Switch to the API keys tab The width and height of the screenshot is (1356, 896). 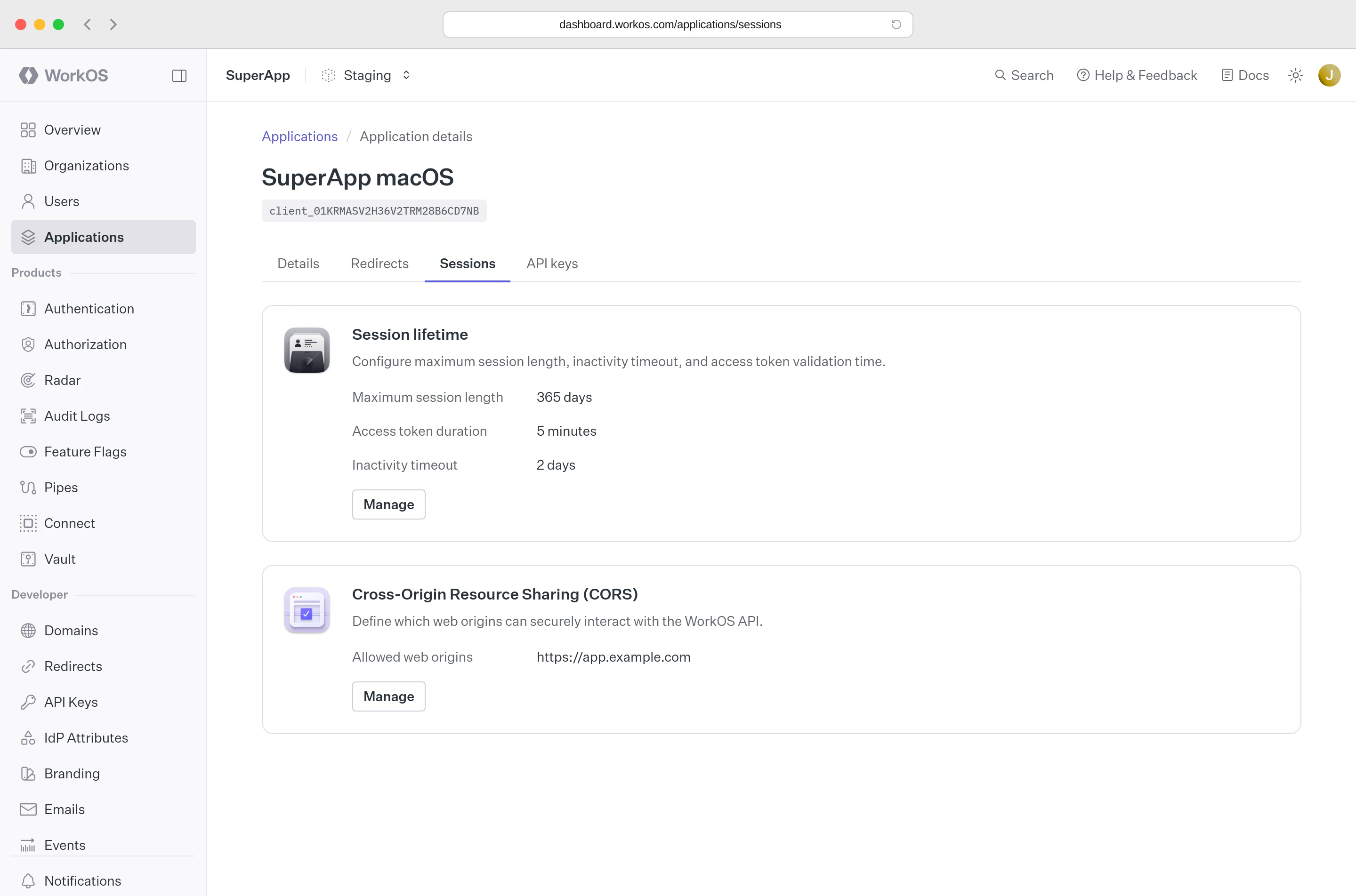(552, 264)
